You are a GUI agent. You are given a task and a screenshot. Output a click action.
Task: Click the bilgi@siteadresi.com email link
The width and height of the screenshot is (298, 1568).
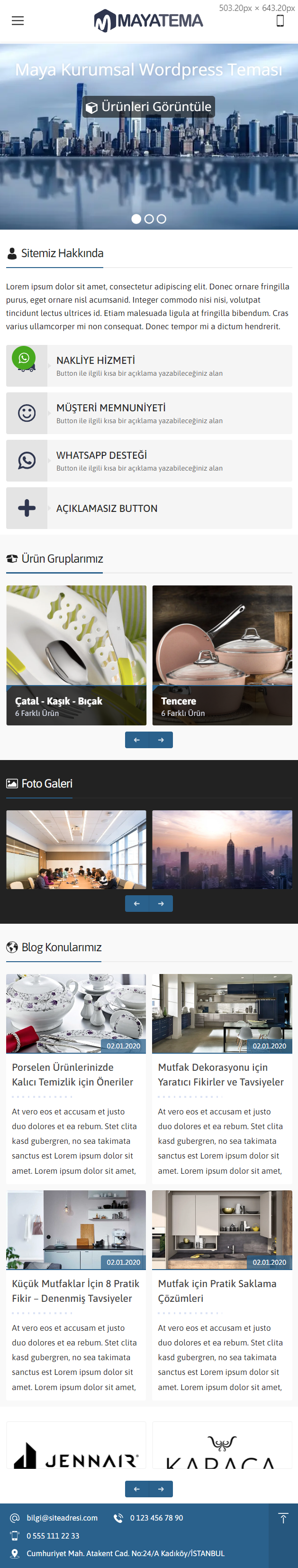[x=62, y=1518]
